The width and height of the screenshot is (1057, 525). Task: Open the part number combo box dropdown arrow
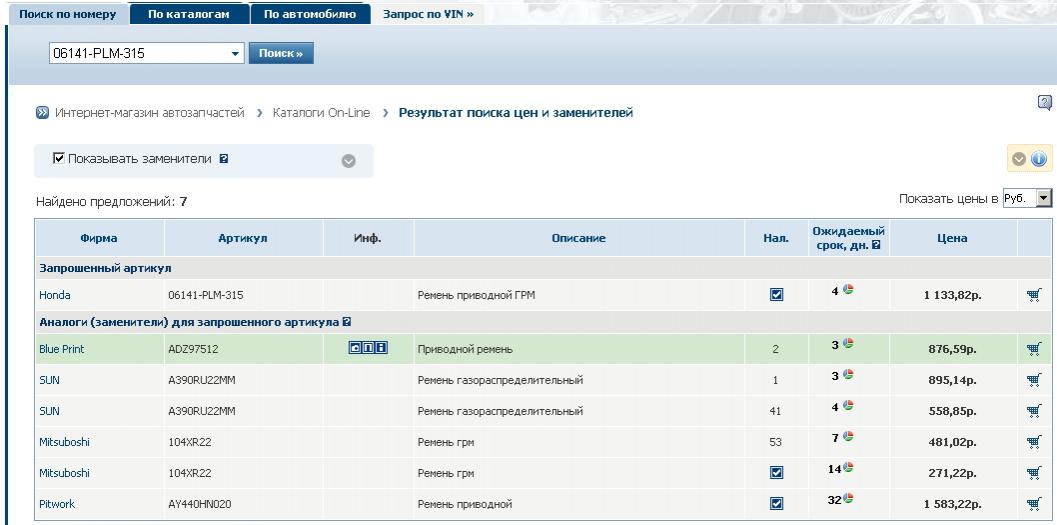[235, 53]
